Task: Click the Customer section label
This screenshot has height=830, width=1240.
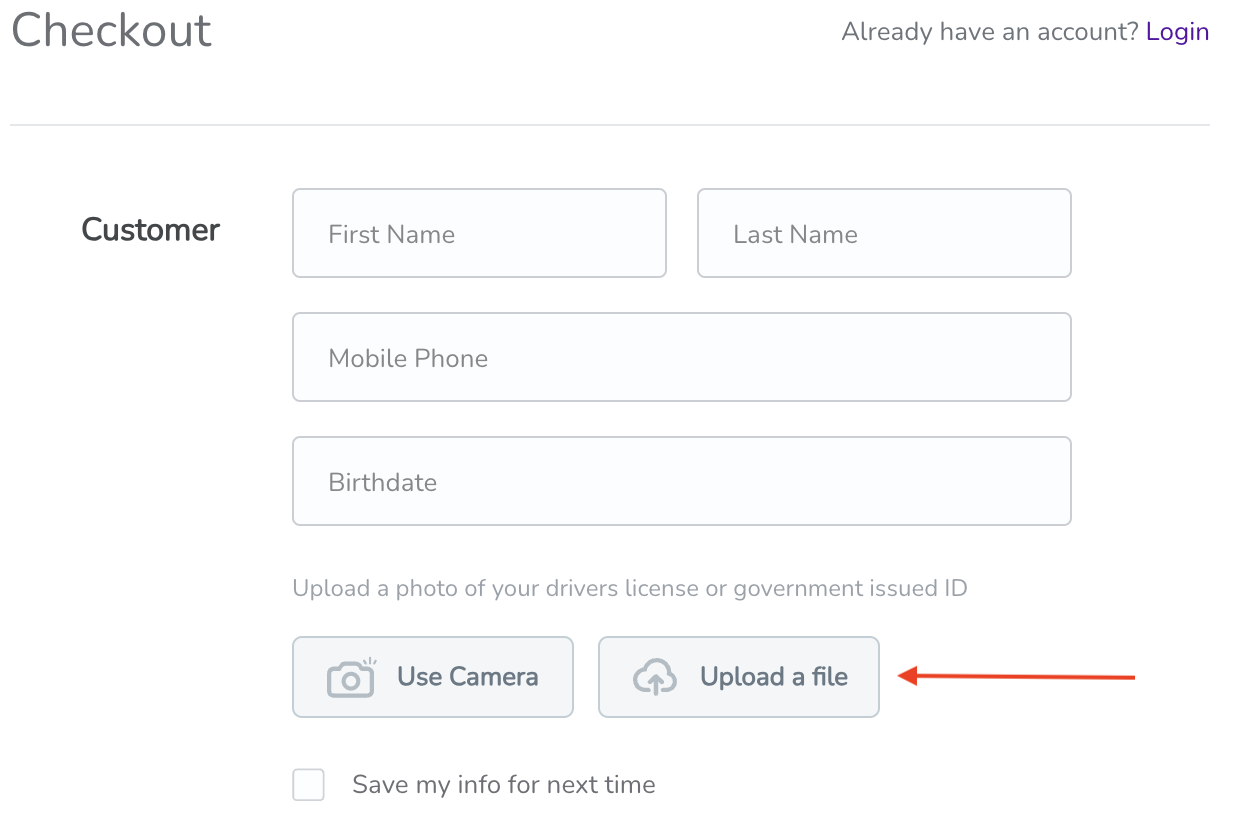Action: 151,230
